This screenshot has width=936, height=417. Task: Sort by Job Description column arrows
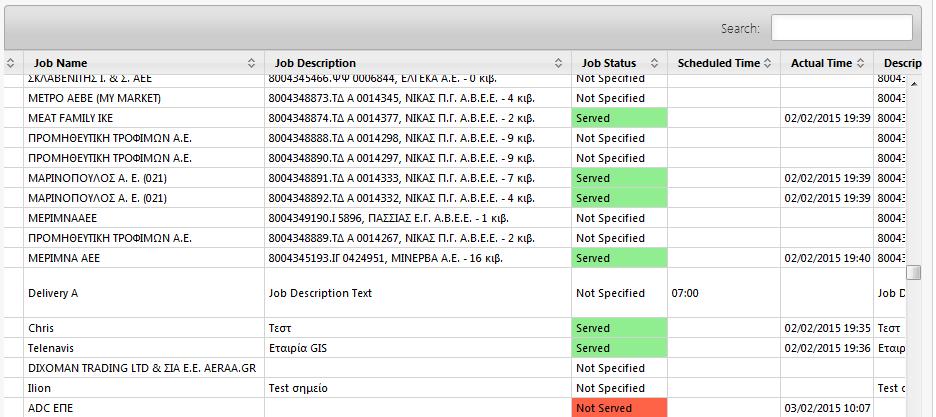558,63
